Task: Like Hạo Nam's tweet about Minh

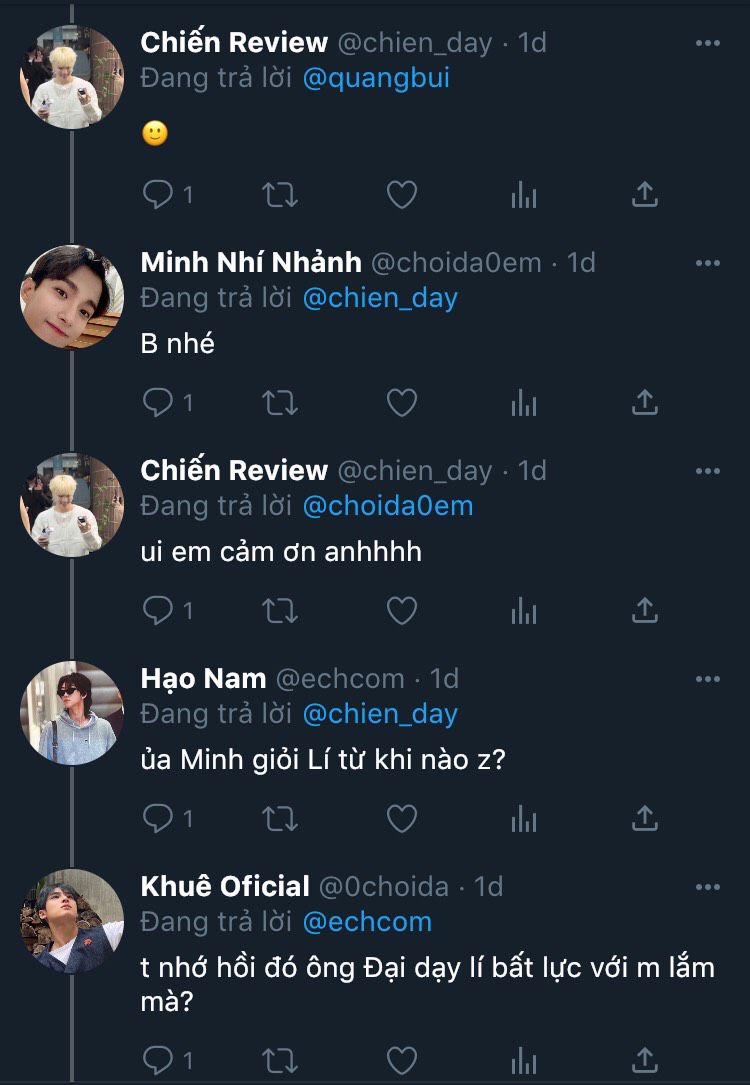Action: click(x=401, y=819)
